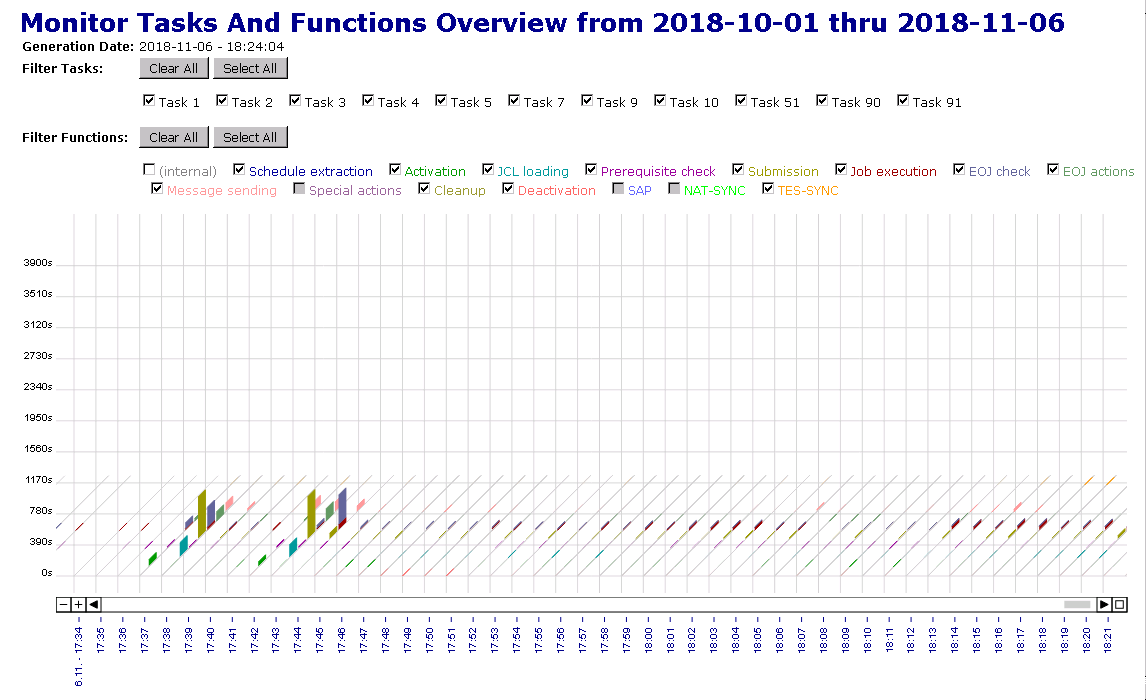Uncheck the Task 91 checkbox
This screenshot has width=1146, height=700.
tap(901, 100)
